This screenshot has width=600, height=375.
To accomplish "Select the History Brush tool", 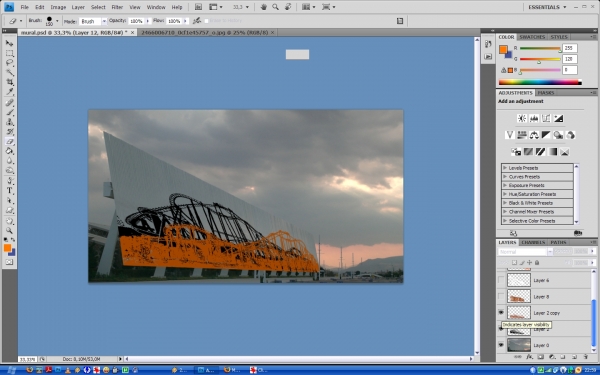I will (x=10, y=132).
